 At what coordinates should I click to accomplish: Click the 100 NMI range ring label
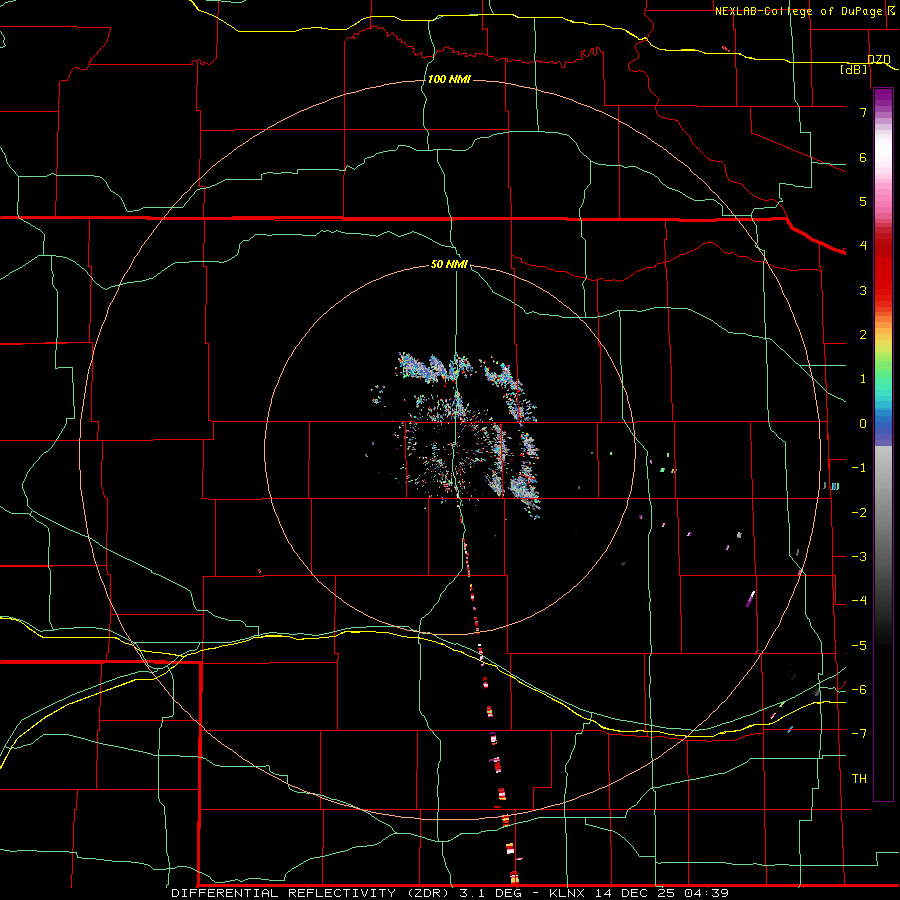(x=449, y=79)
